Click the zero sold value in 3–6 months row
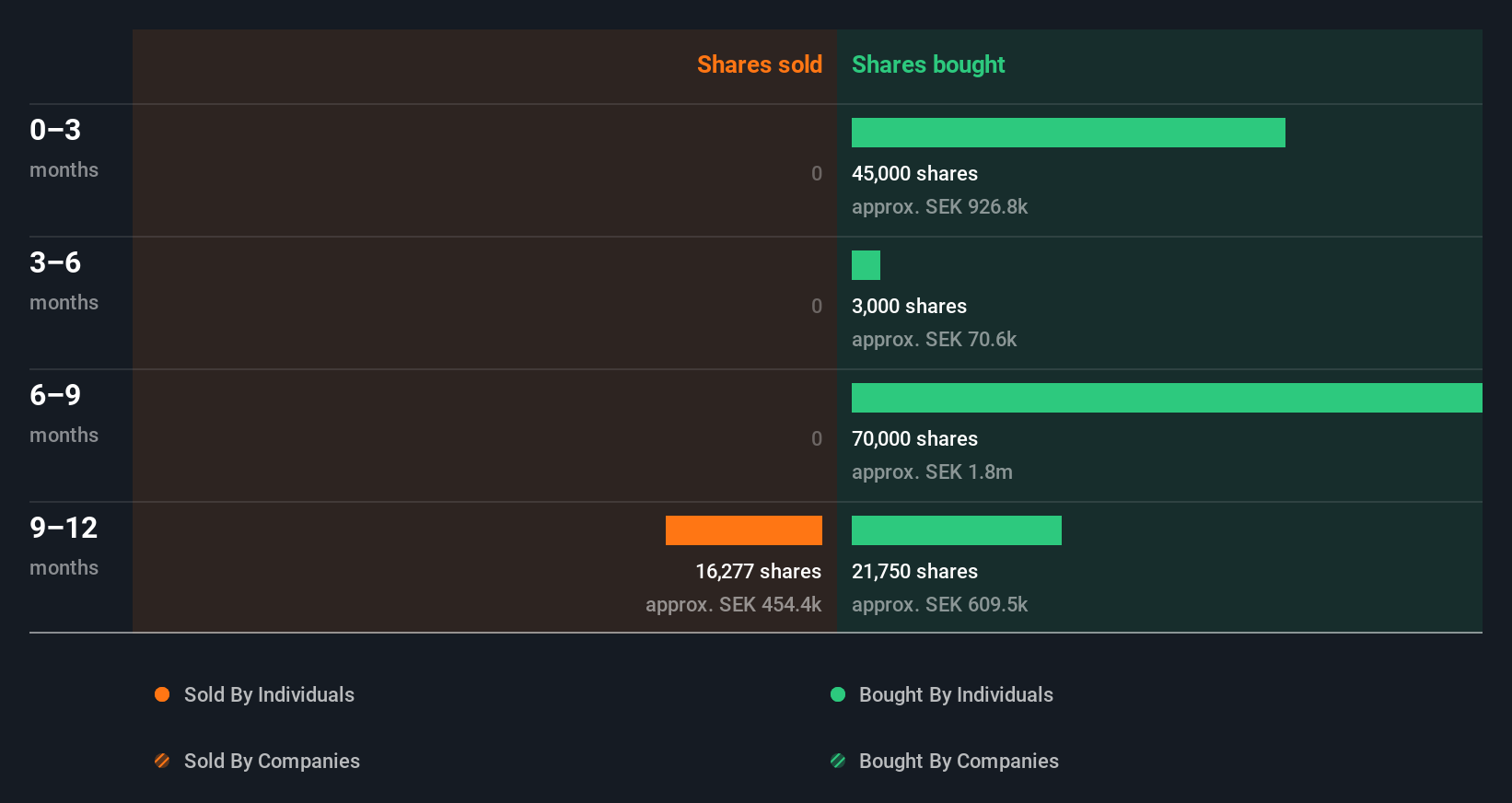Screen dimensions: 1512x803 point(817,306)
